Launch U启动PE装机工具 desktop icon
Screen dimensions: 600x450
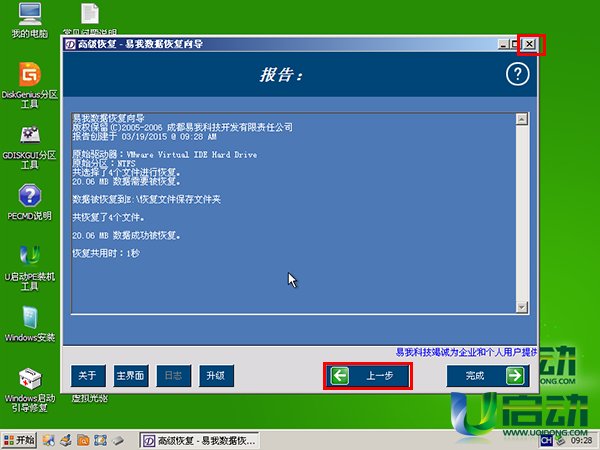[30, 257]
